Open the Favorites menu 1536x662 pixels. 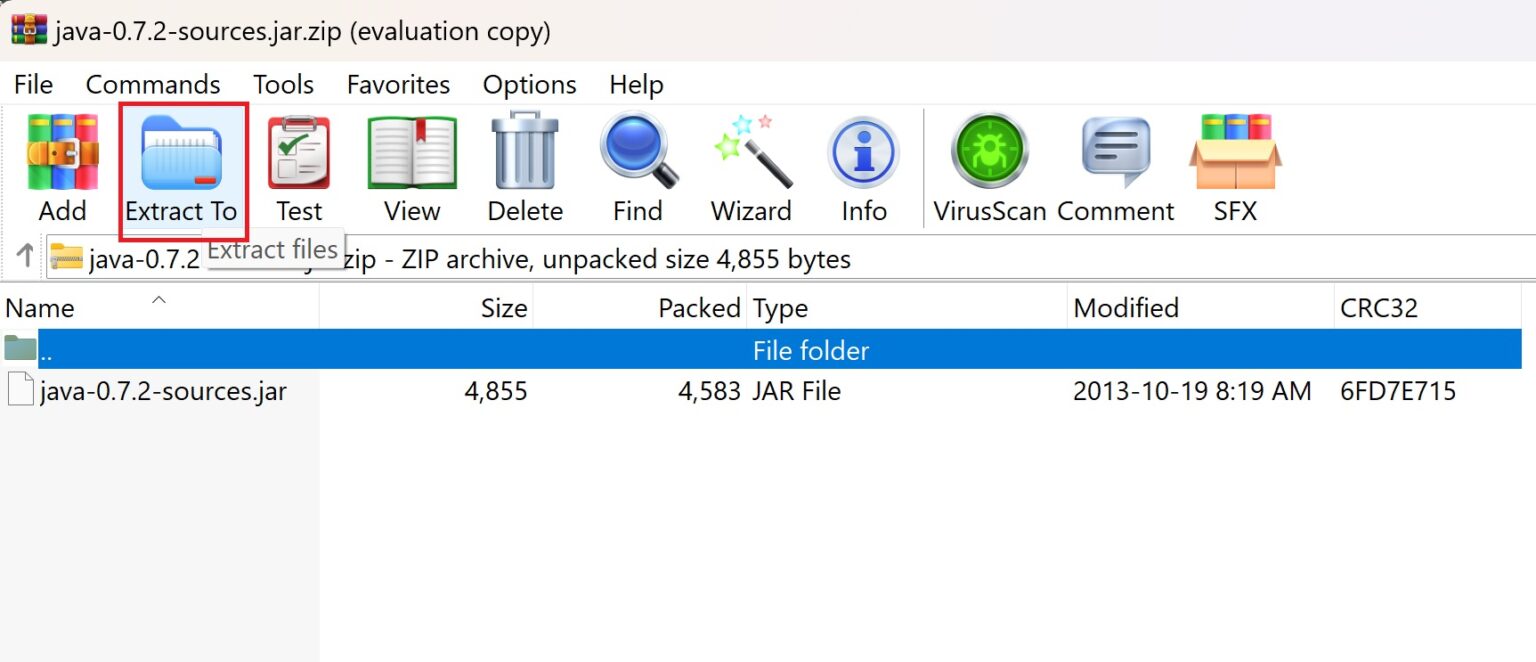[x=398, y=85]
